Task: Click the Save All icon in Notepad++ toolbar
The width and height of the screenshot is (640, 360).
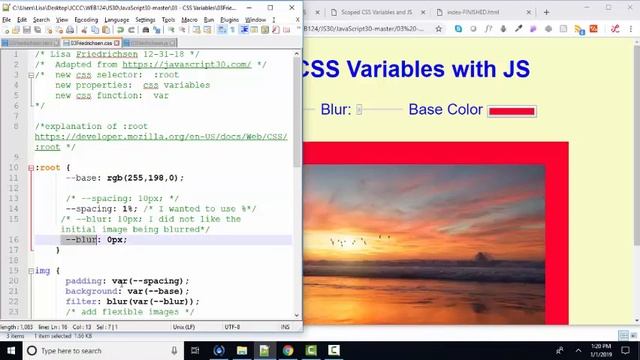Action: (38, 30)
